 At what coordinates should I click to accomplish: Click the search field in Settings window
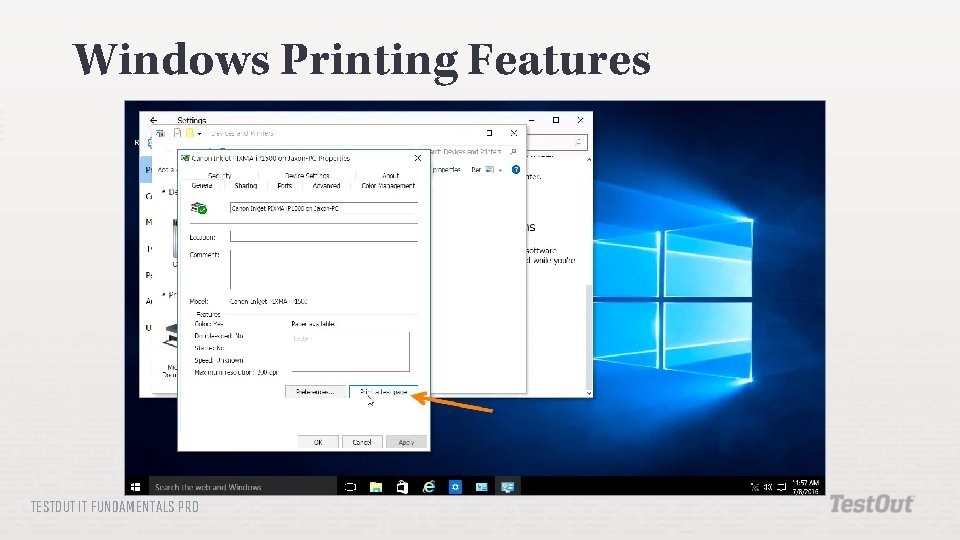(558, 142)
